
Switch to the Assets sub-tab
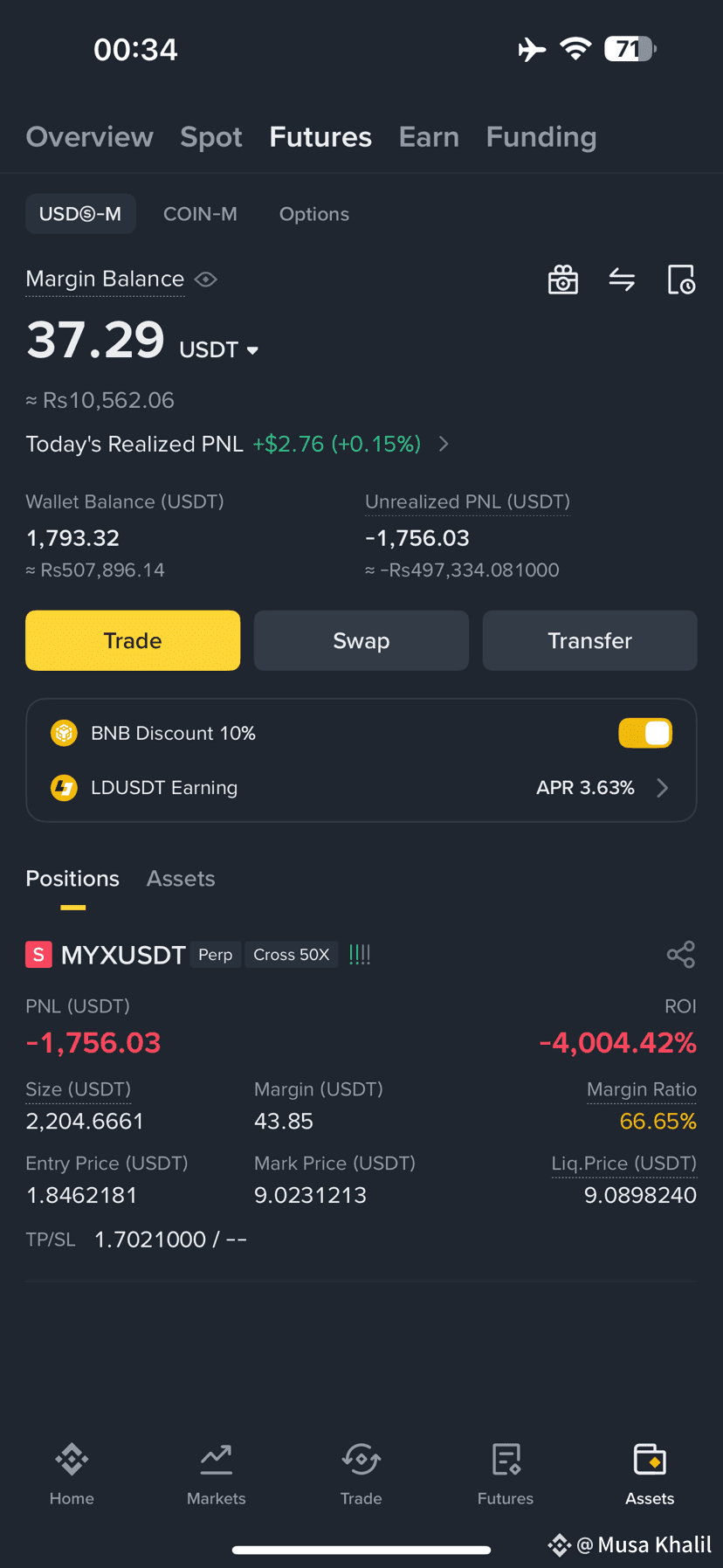(x=181, y=878)
